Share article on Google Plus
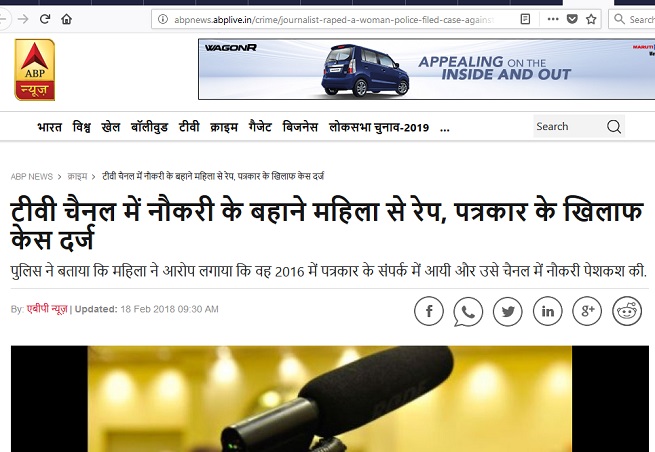This screenshot has height=452, width=655. pyautogui.click(x=587, y=311)
